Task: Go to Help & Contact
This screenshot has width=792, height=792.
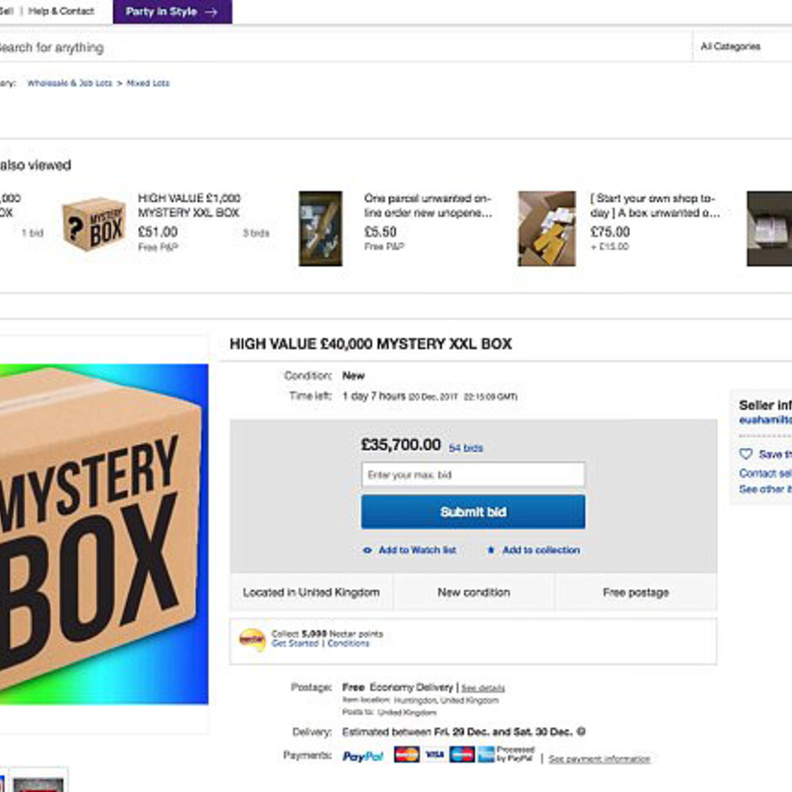Action: coord(61,12)
